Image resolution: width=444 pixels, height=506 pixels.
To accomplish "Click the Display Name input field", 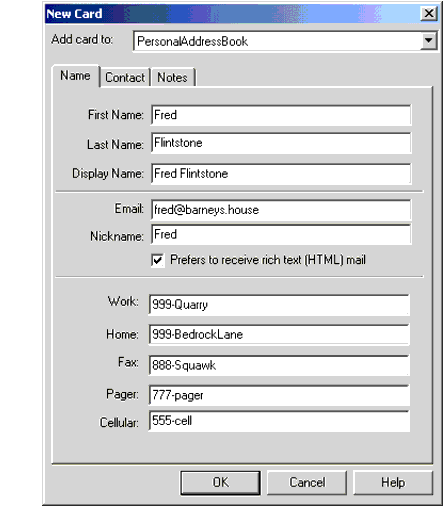I will pos(281,174).
